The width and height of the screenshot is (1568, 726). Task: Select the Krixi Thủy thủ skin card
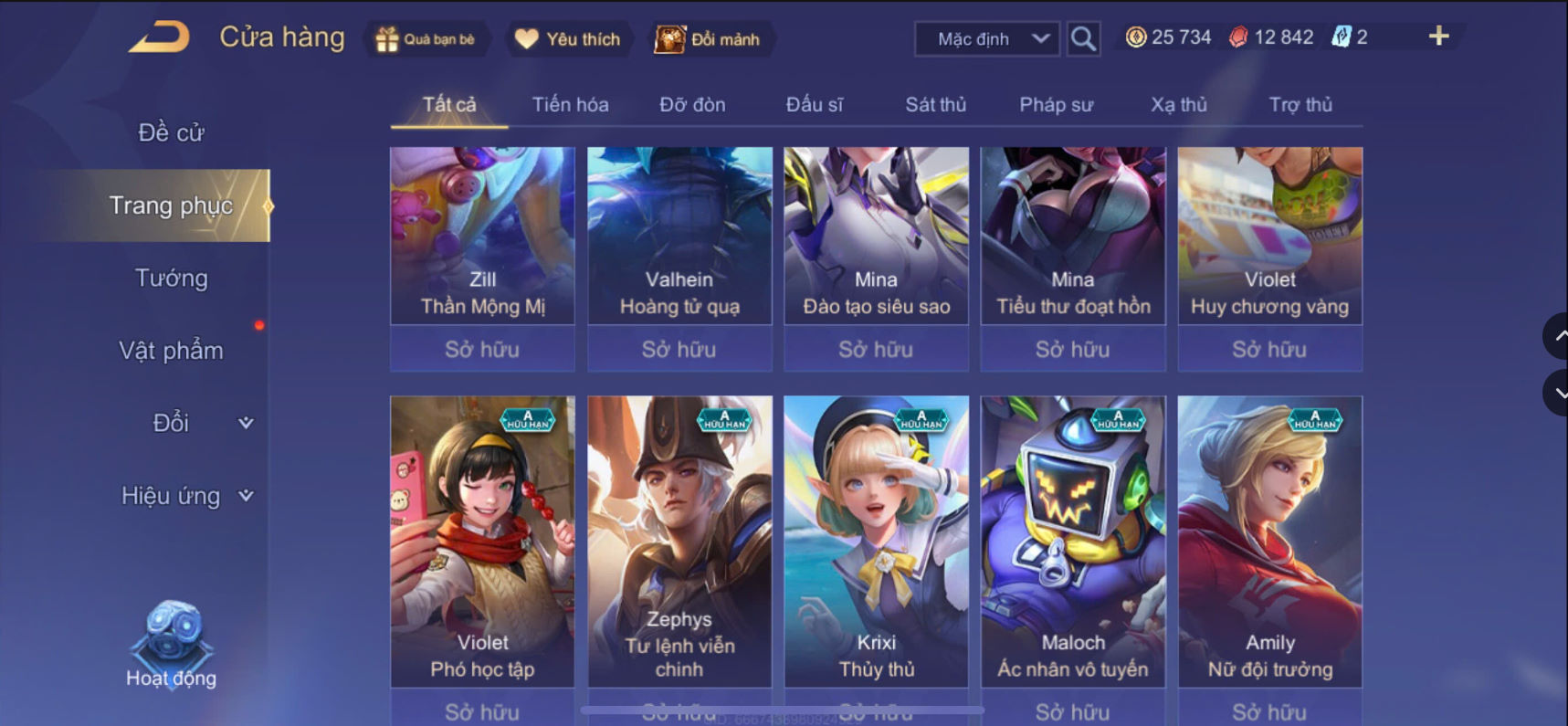coord(876,541)
